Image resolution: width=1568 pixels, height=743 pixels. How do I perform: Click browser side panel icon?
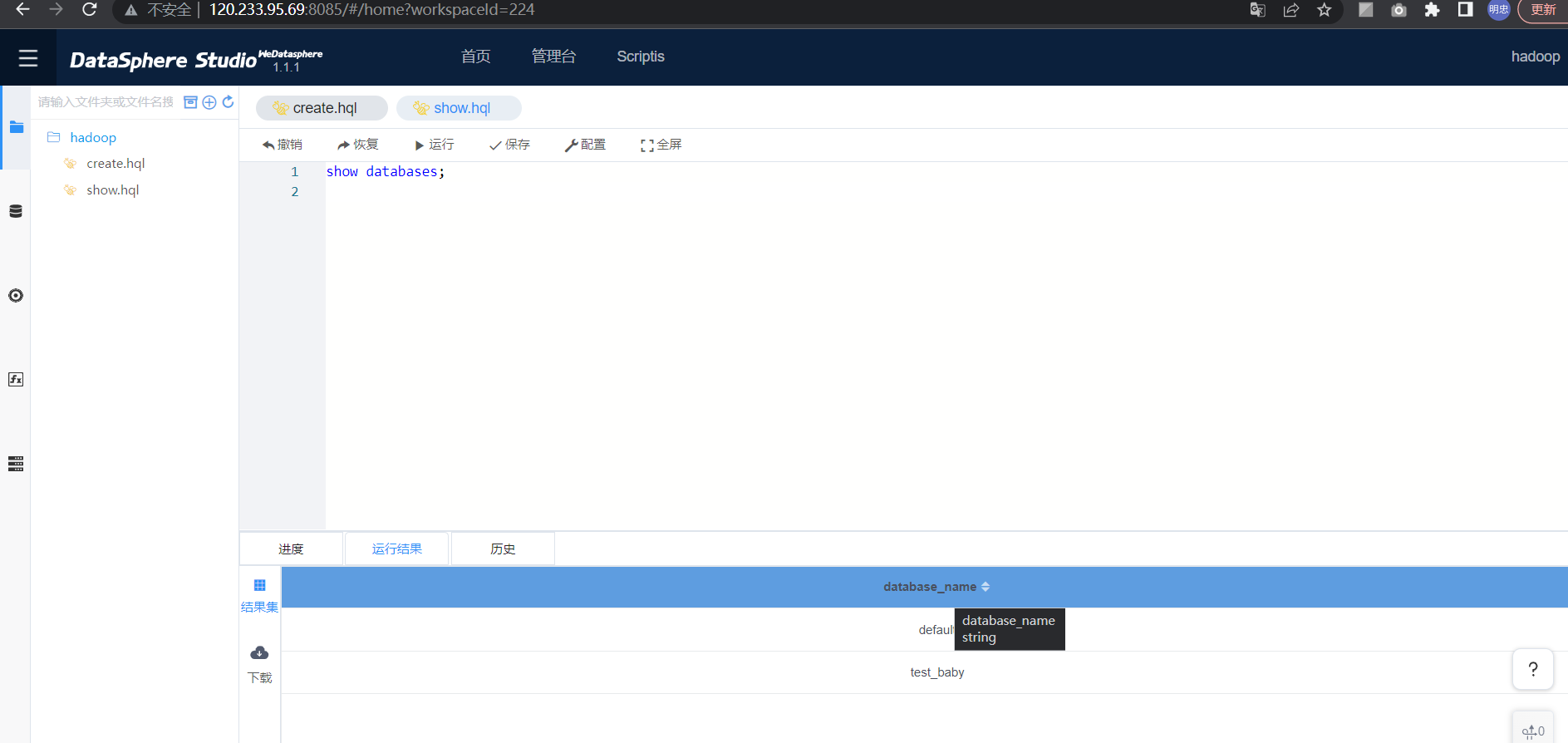pyautogui.click(x=1465, y=10)
